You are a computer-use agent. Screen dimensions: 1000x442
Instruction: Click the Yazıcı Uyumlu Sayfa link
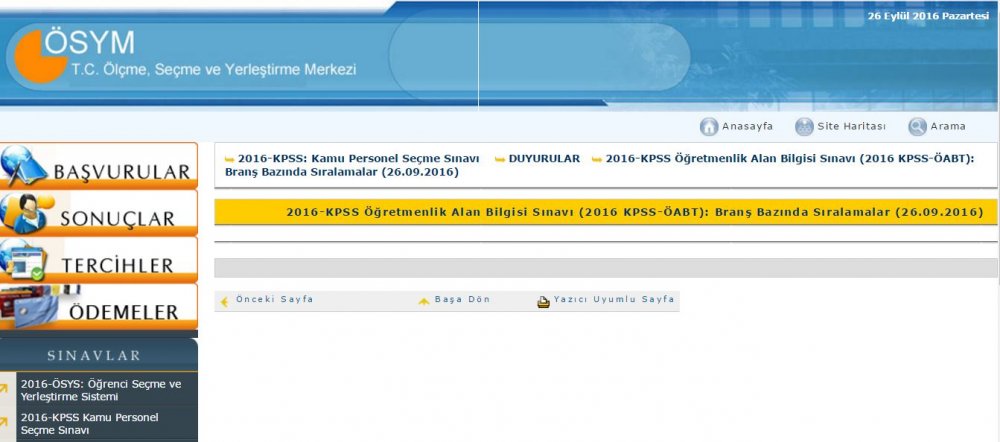click(x=614, y=300)
